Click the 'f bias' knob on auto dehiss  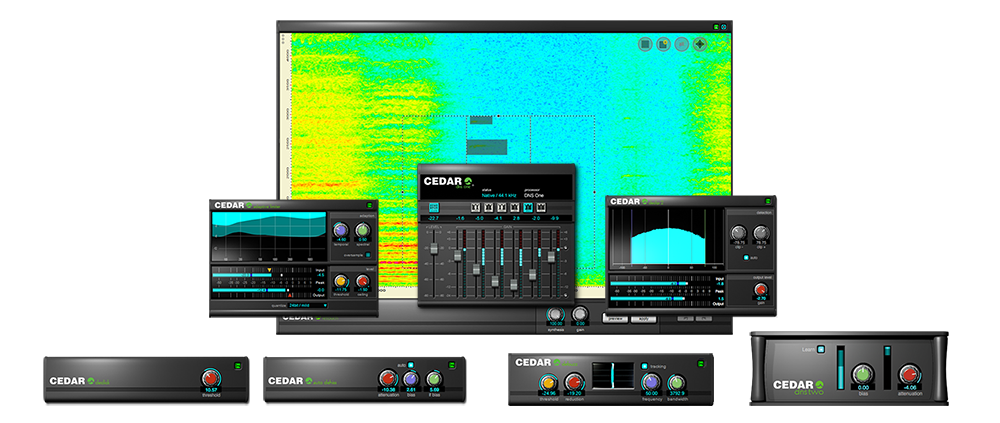(x=434, y=378)
